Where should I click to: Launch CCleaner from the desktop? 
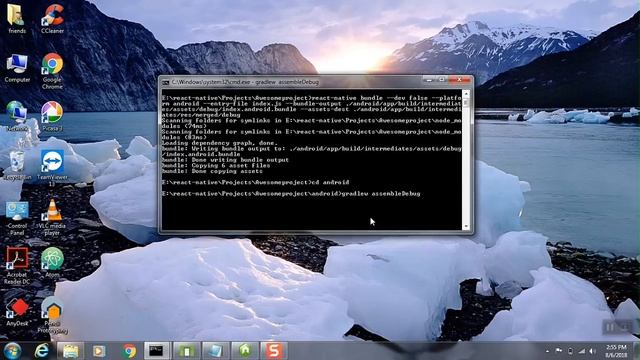coord(53,18)
